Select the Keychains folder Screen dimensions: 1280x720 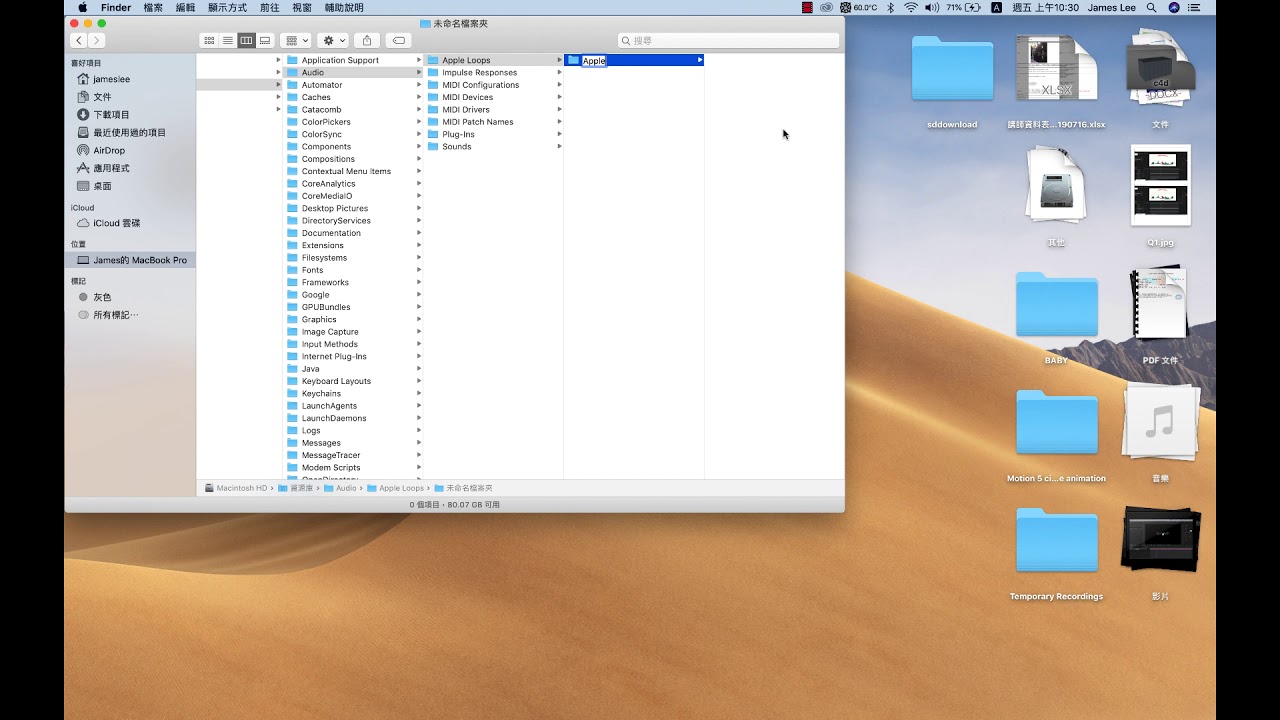(x=354, y=393)
